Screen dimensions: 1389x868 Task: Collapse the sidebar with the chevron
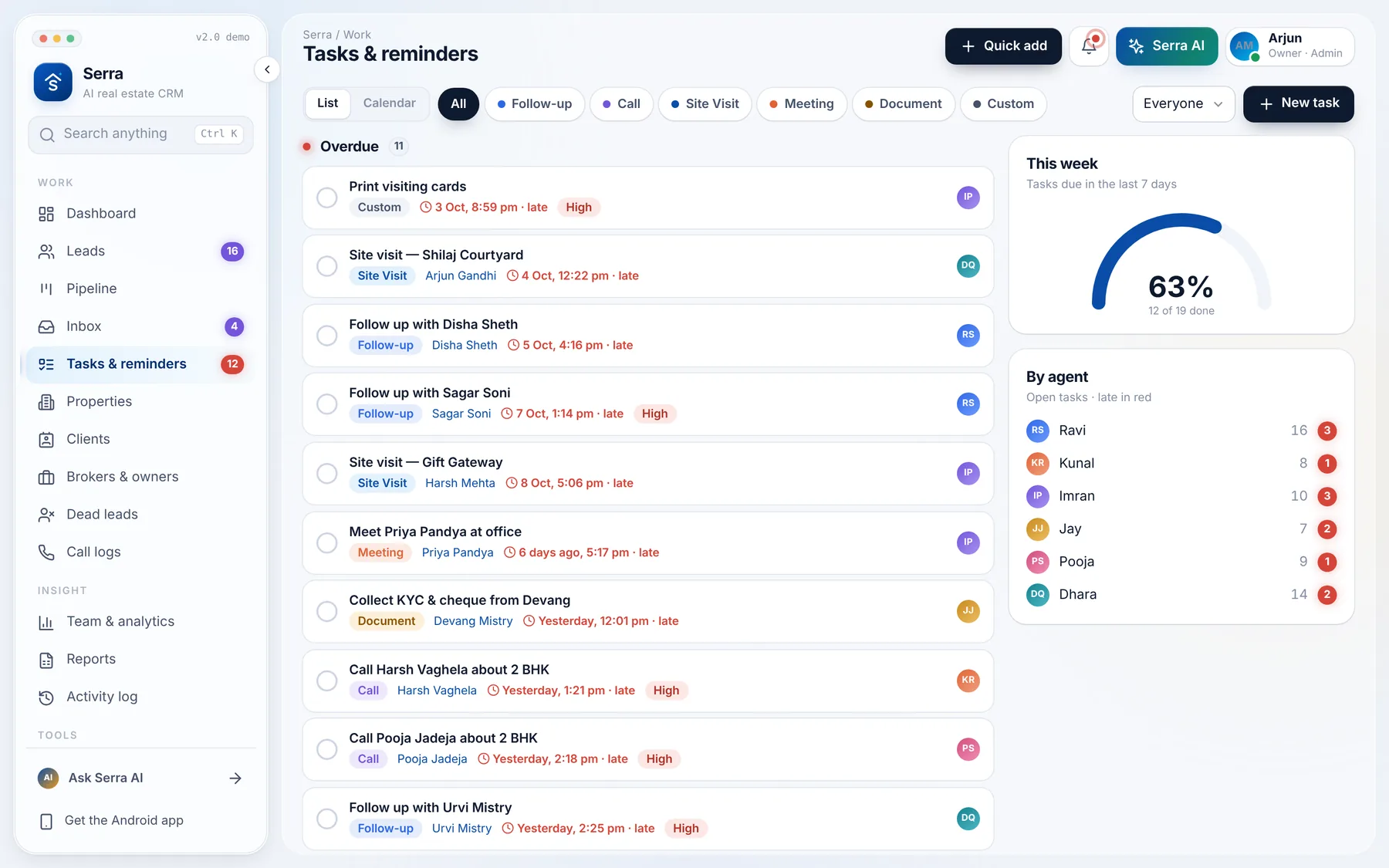pos(267,69)
